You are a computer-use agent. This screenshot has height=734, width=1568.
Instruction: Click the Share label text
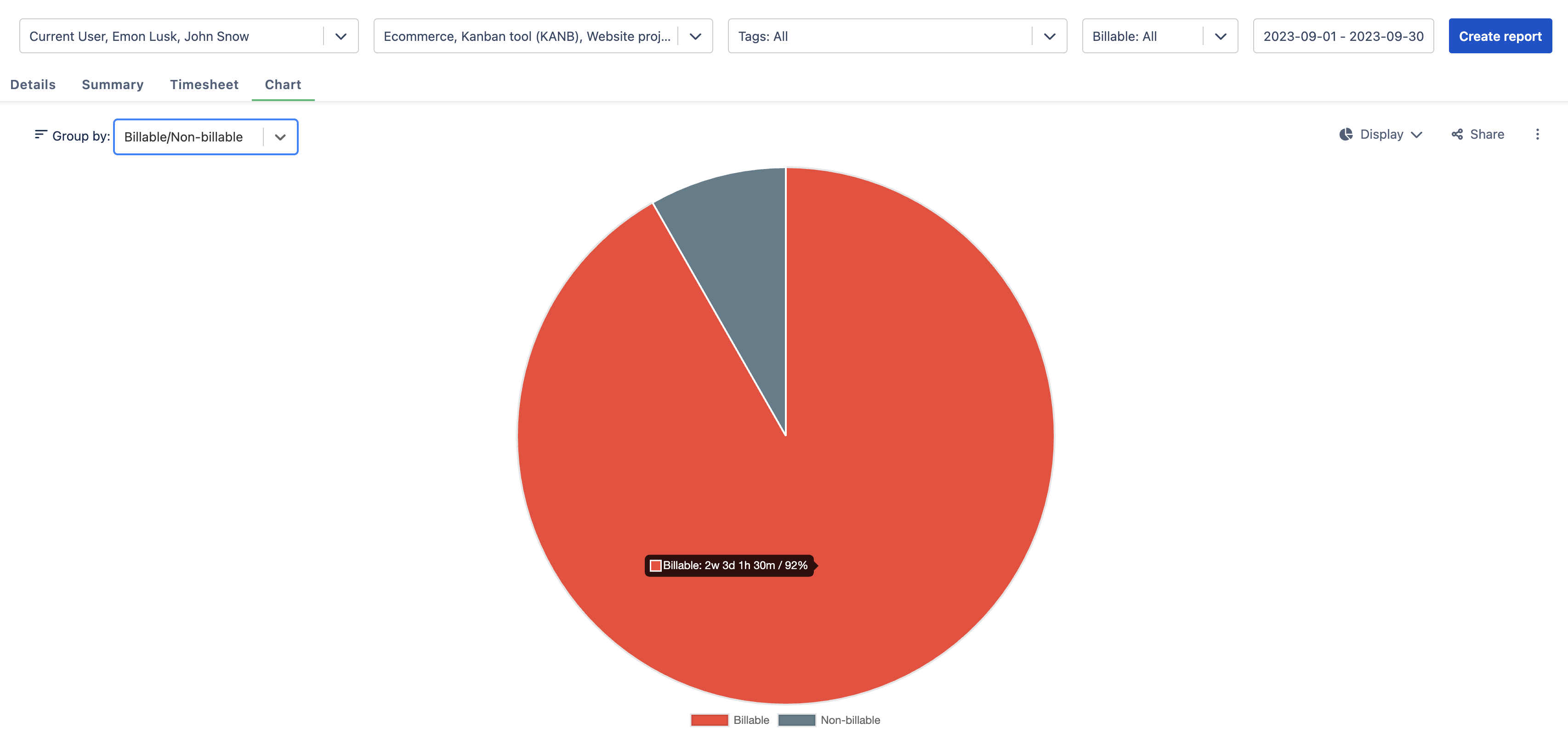[1487, 135]
